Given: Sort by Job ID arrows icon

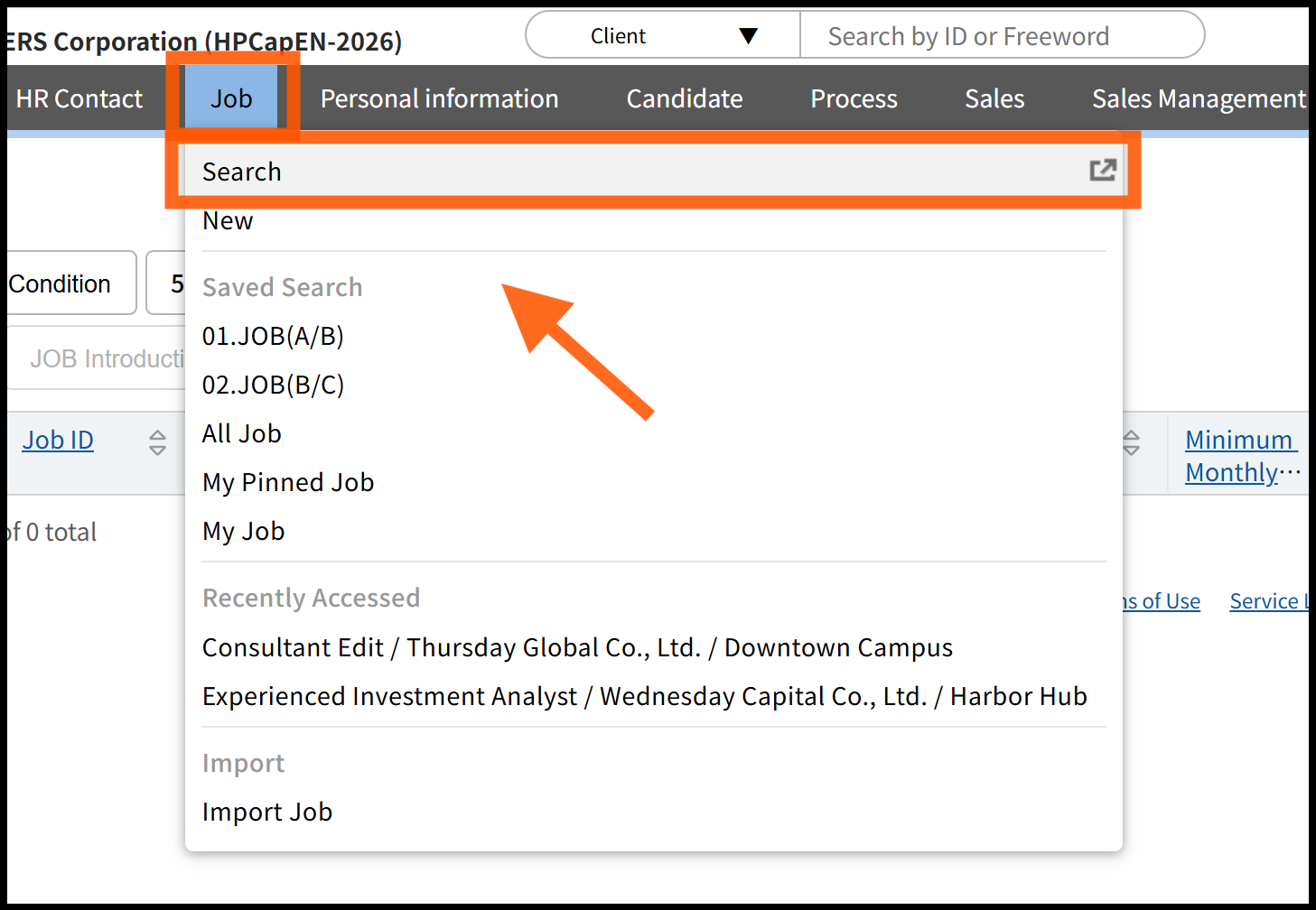Looking at the screenshot, I should click(157, 442).
